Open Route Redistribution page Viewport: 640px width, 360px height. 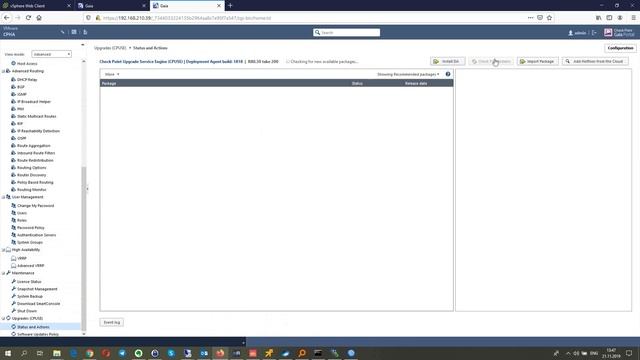click(x=35, y=160)
